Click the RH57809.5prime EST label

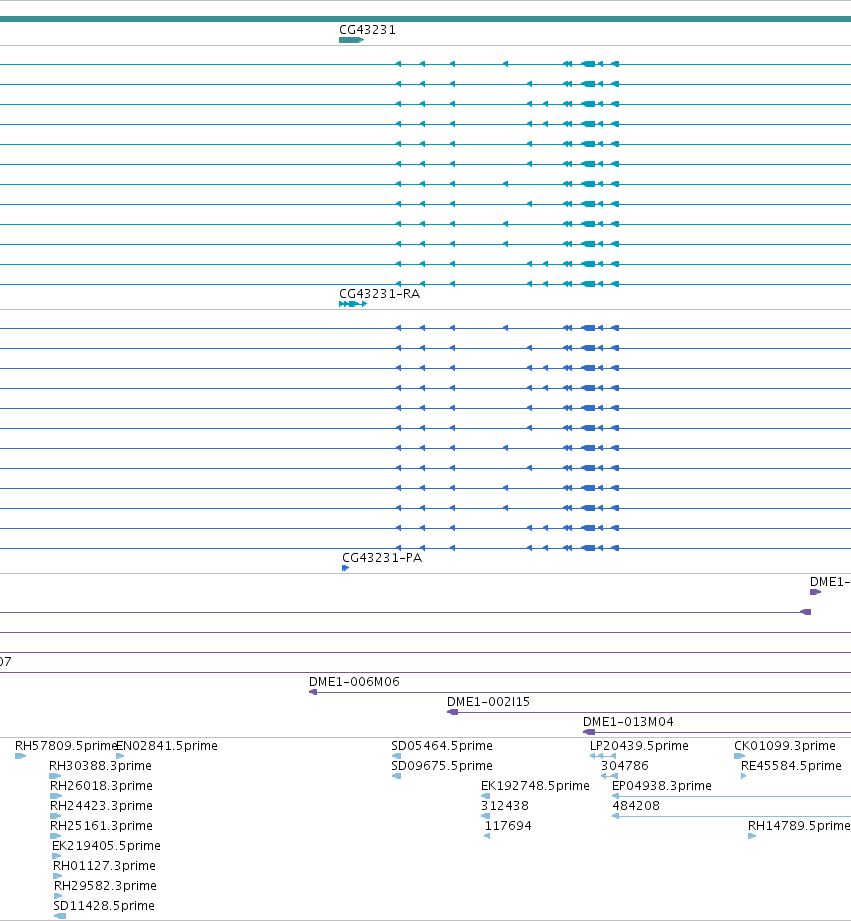pos(66,745)
